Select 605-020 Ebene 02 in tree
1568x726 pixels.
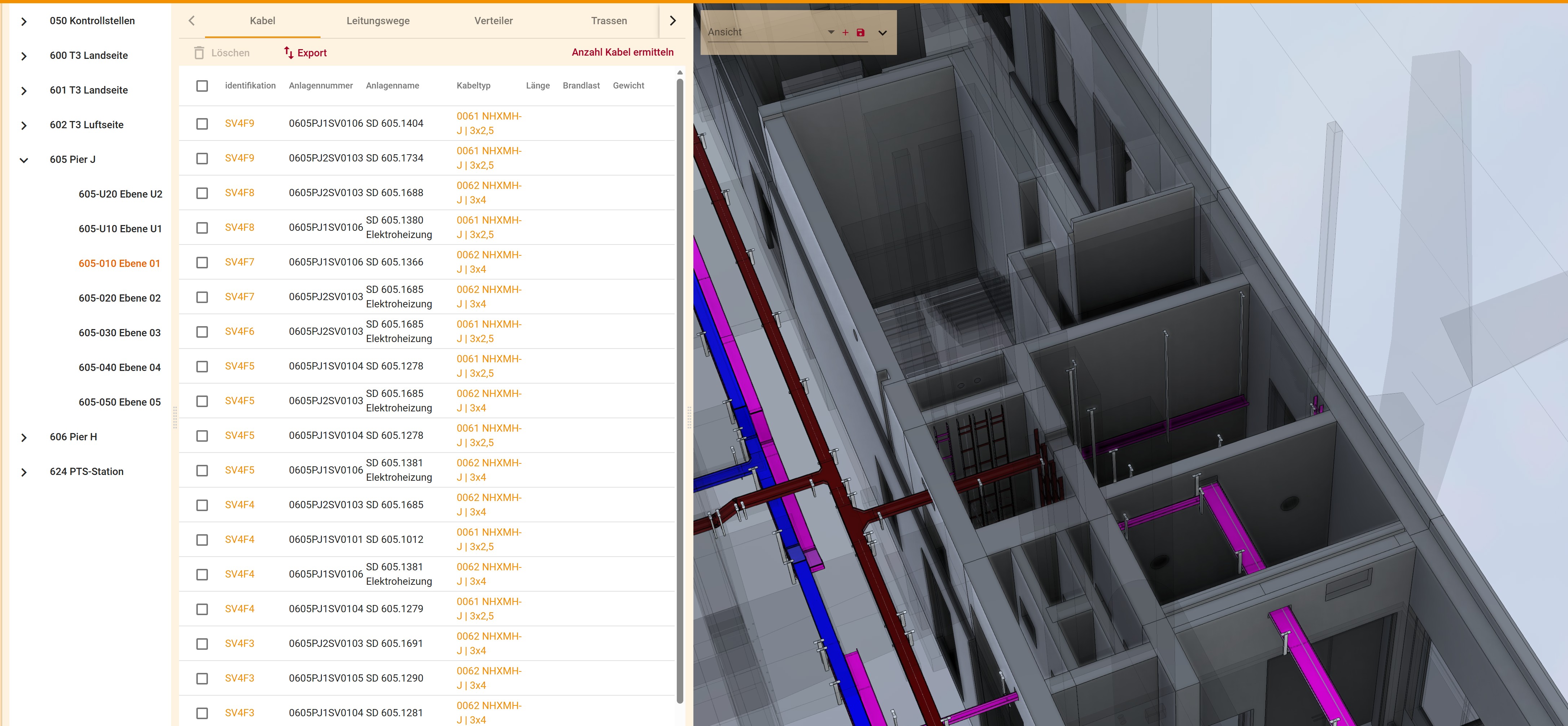point(119,298)
